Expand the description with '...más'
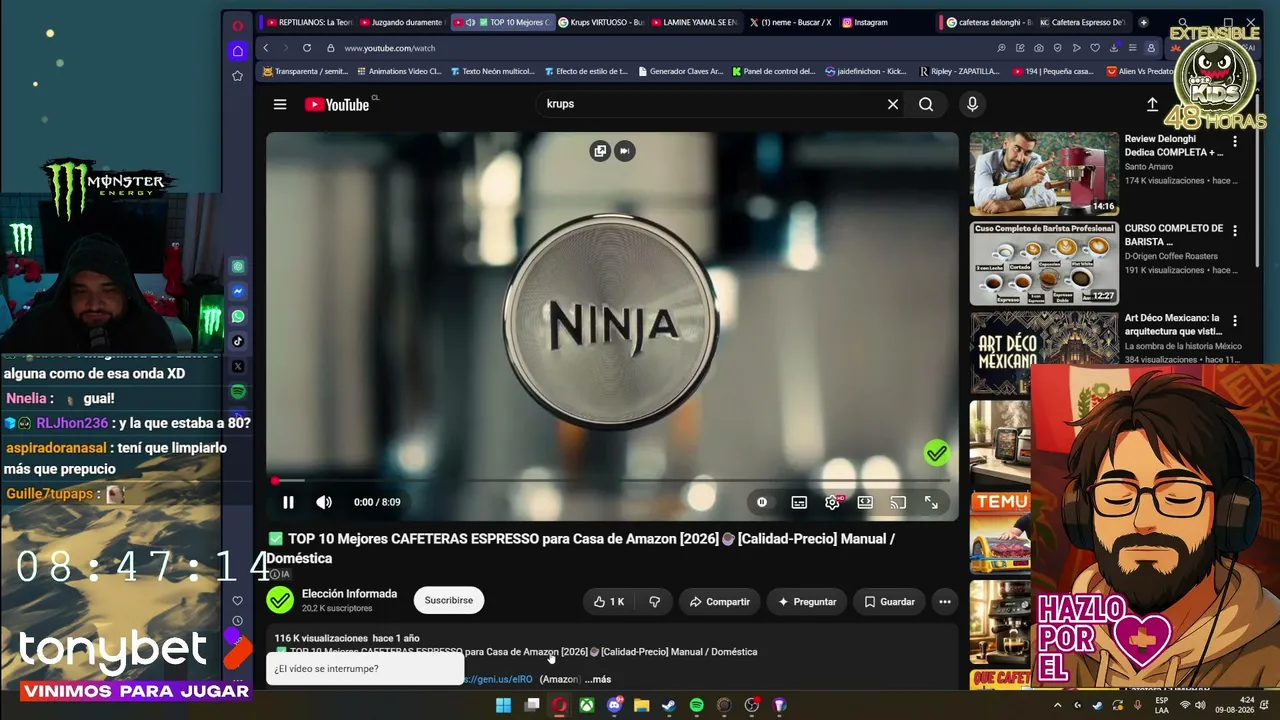1280x720 pixels. click(598, 679)
